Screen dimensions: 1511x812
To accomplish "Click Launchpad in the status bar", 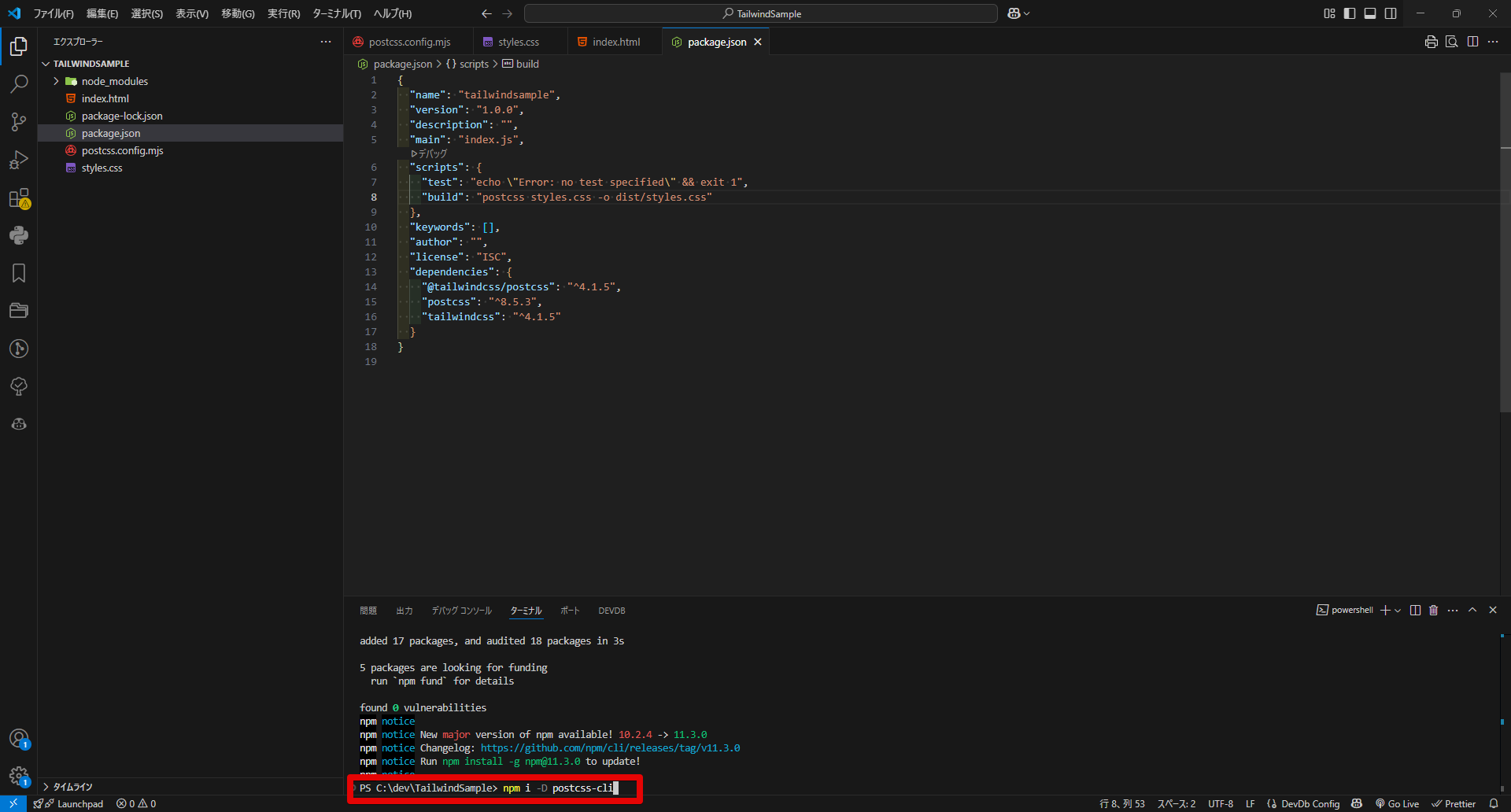I will pos(79,803).
